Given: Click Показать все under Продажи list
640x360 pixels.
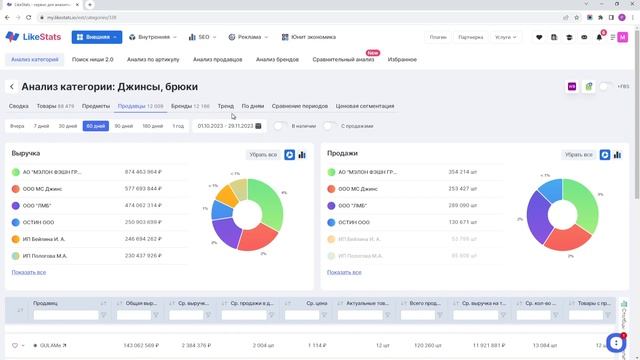Looking at the screenshot, I should [344, 272].
